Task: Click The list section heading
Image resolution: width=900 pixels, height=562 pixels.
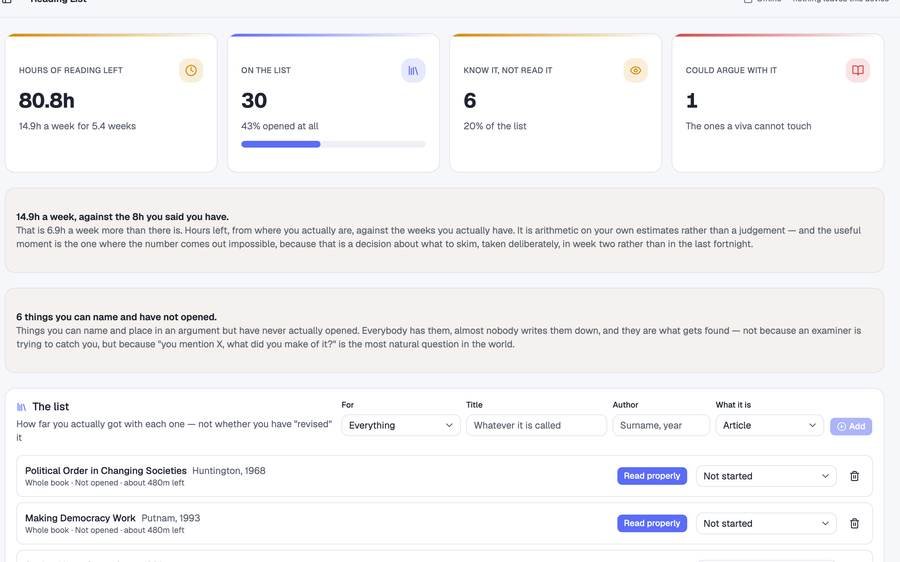Action: (51, 406)
